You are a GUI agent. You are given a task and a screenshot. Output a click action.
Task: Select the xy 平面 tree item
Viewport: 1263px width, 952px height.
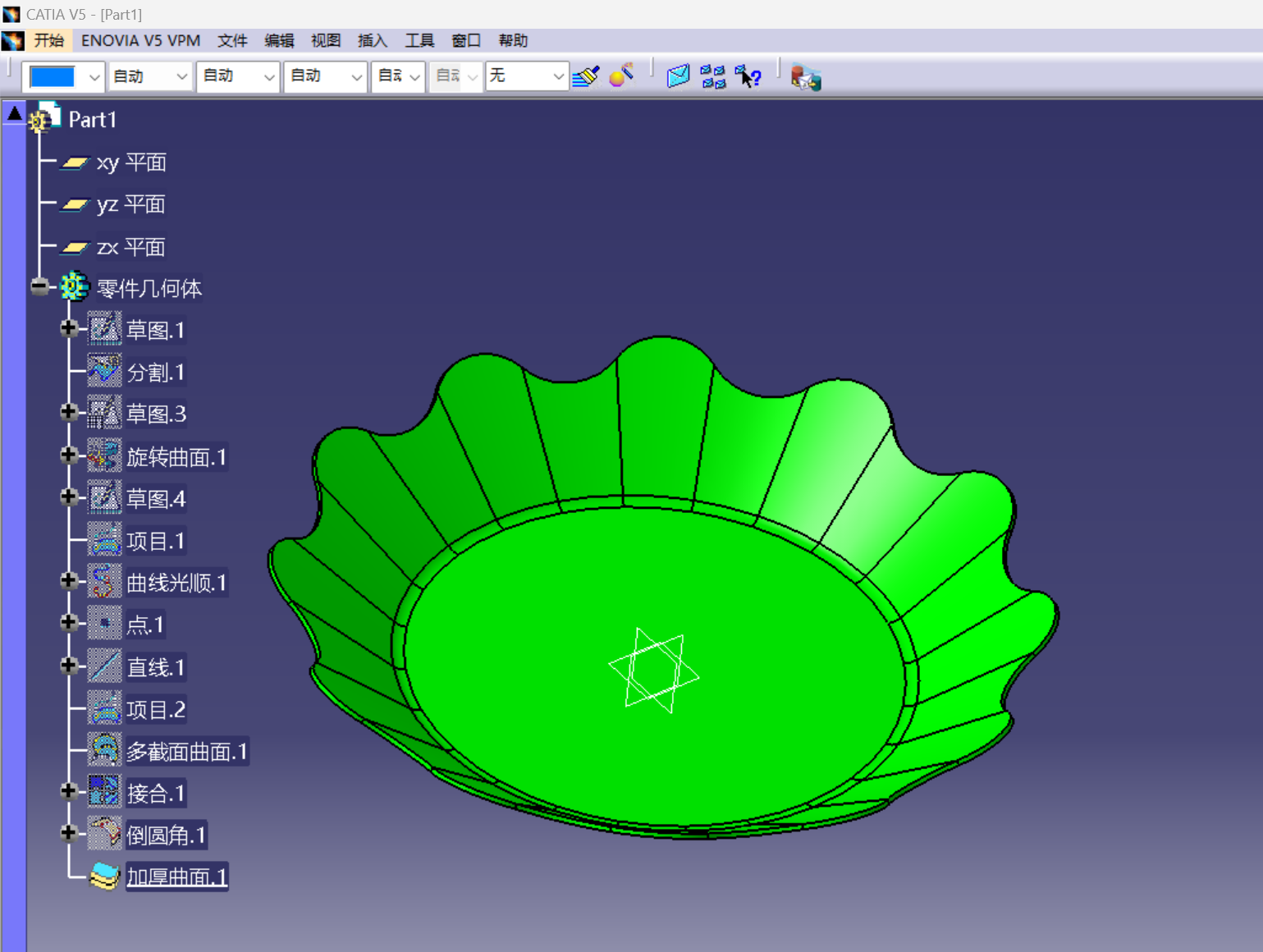coord(131,162)
